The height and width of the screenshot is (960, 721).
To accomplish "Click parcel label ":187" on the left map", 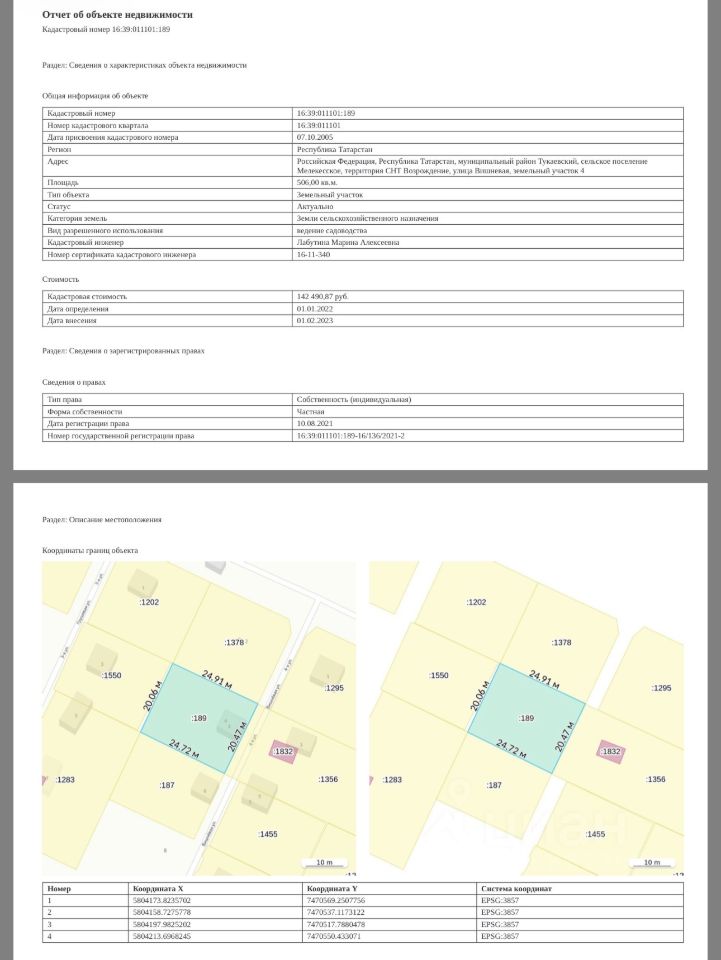I will point(167,785).
